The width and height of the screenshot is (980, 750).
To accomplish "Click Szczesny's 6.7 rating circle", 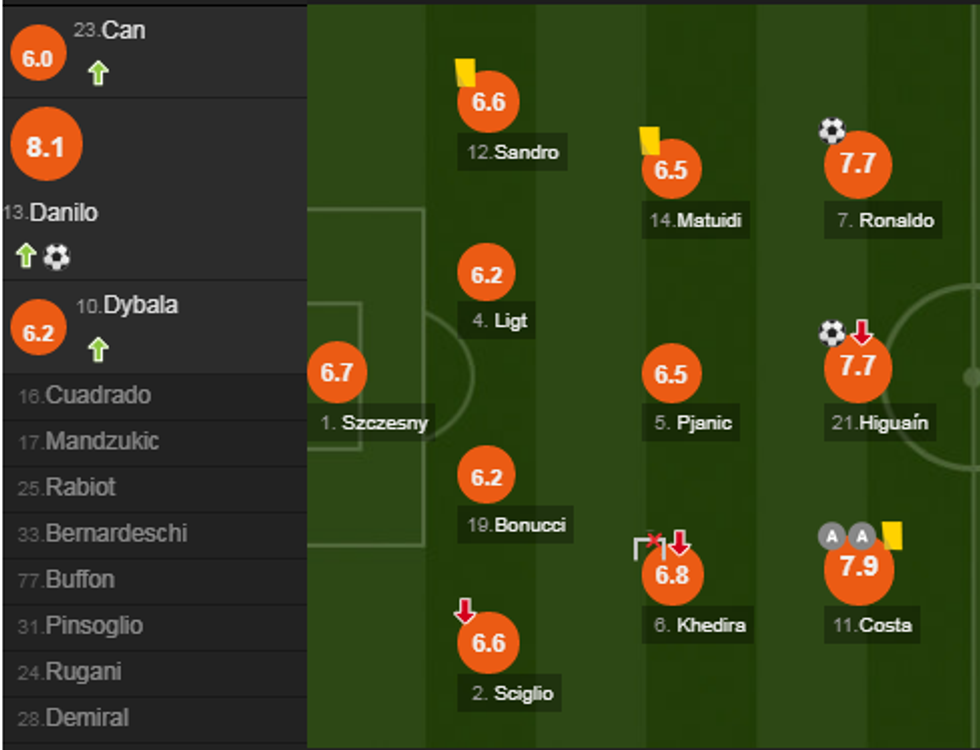I will click(x=337, y=372).
